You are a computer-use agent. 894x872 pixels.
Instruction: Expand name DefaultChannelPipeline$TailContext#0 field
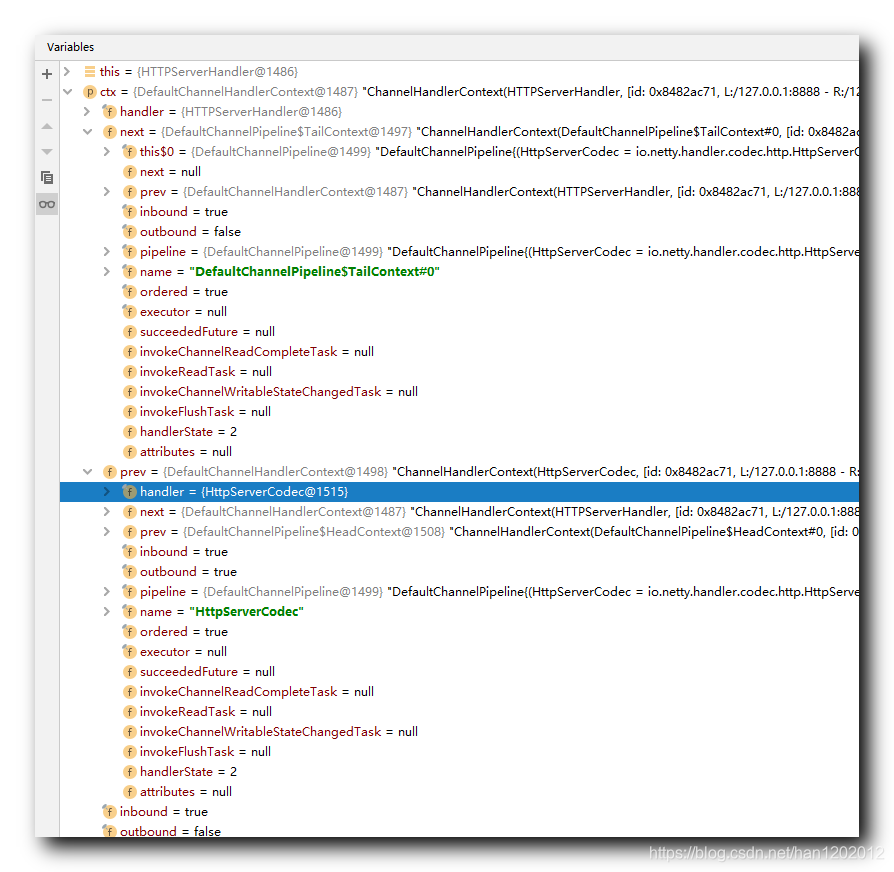107,271
